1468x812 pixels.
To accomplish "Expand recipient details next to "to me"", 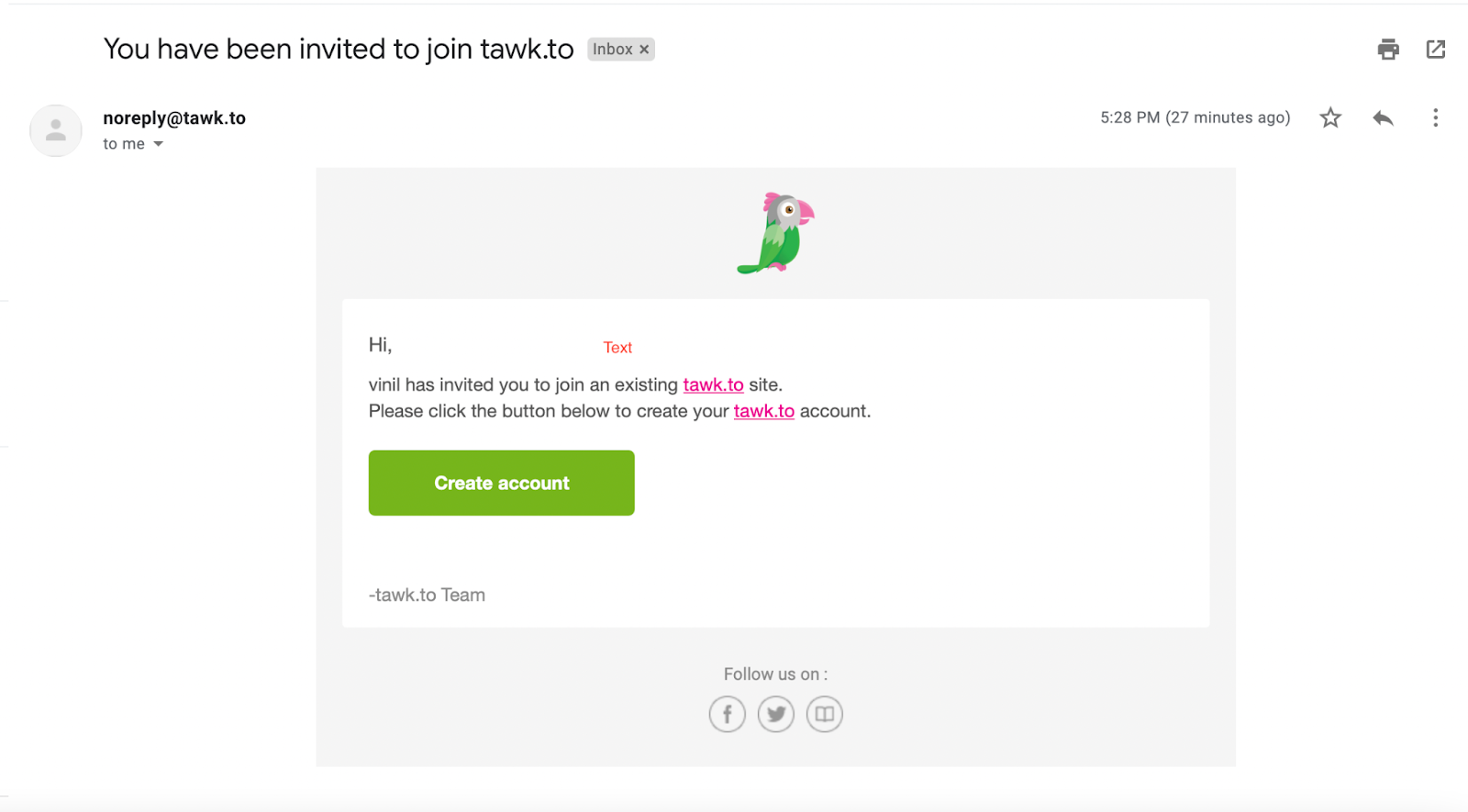I will click(159, 144).
